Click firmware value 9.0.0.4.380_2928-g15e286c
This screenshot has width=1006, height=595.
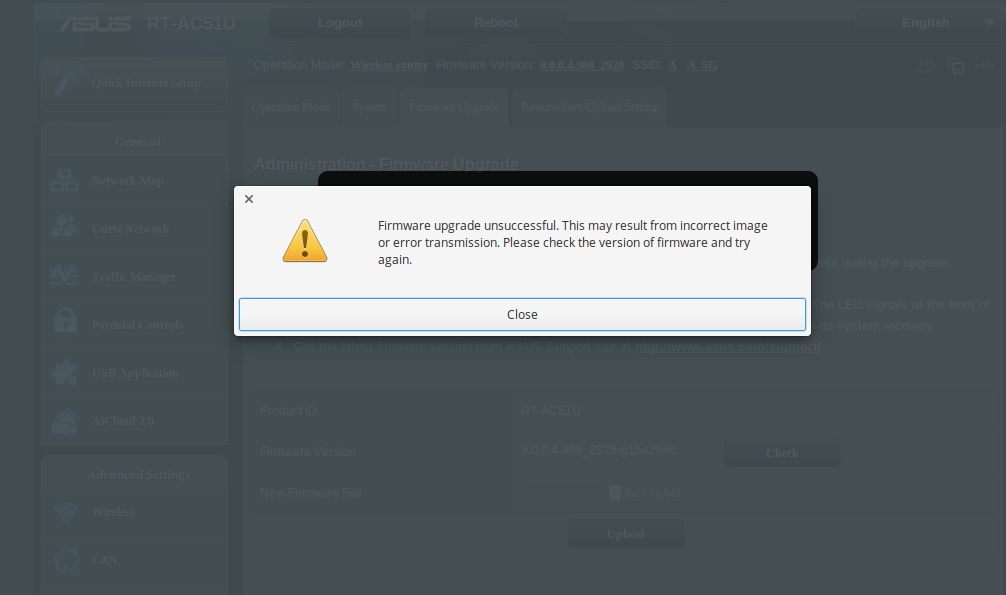click(598, 450)
